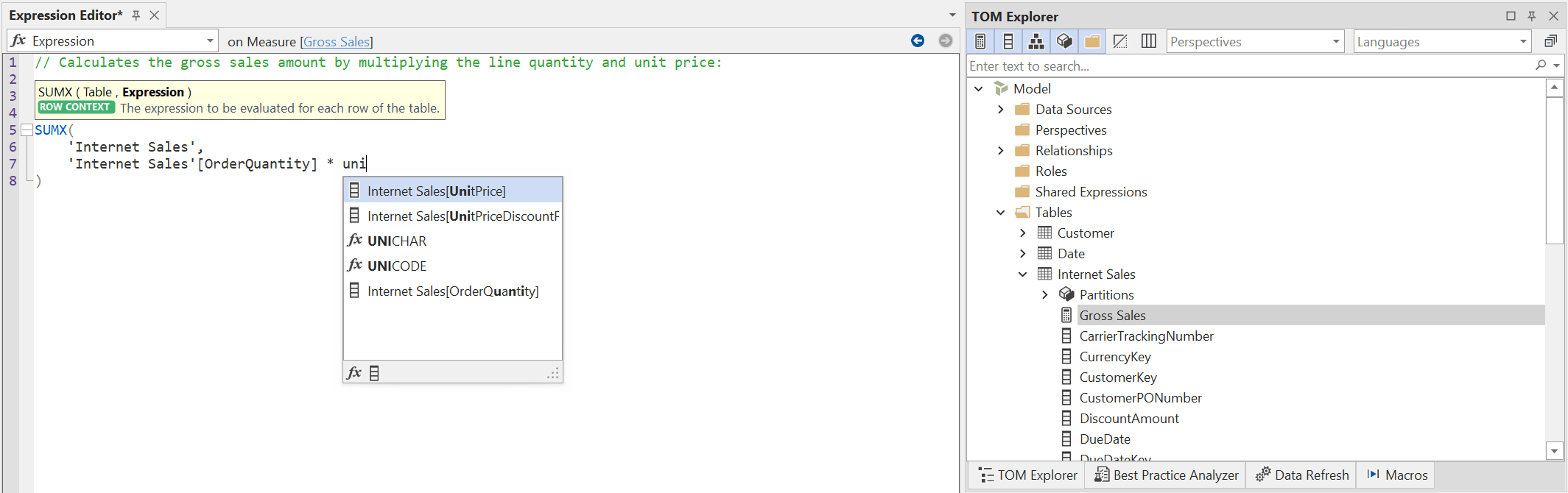Screen dimensions: 1568x493
Task: Click the Gross Sales measure link
Action: (337, 42)
